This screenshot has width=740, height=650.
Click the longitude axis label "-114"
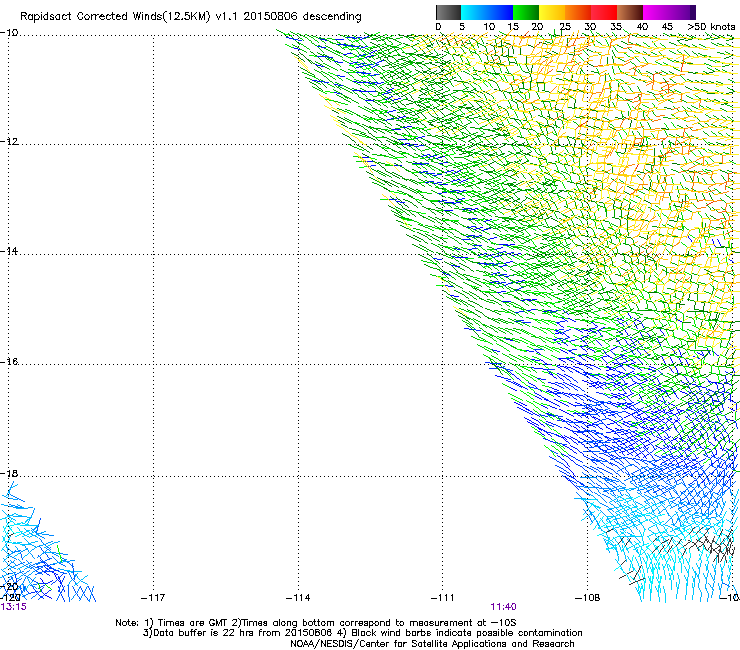(298, 598)
